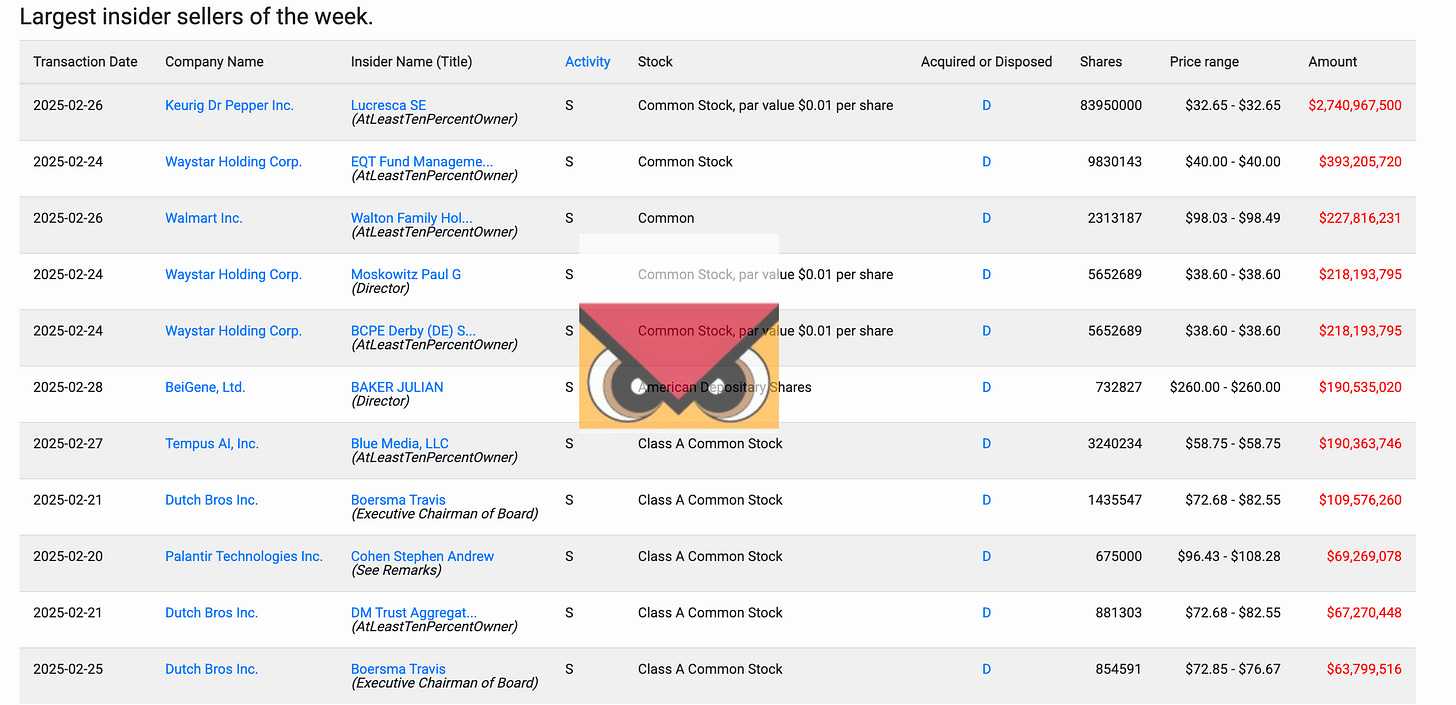The height and width of the screenshot is (705, 1456).
Task: View insider Blue Media, LLC
Action: coord(400,443)
